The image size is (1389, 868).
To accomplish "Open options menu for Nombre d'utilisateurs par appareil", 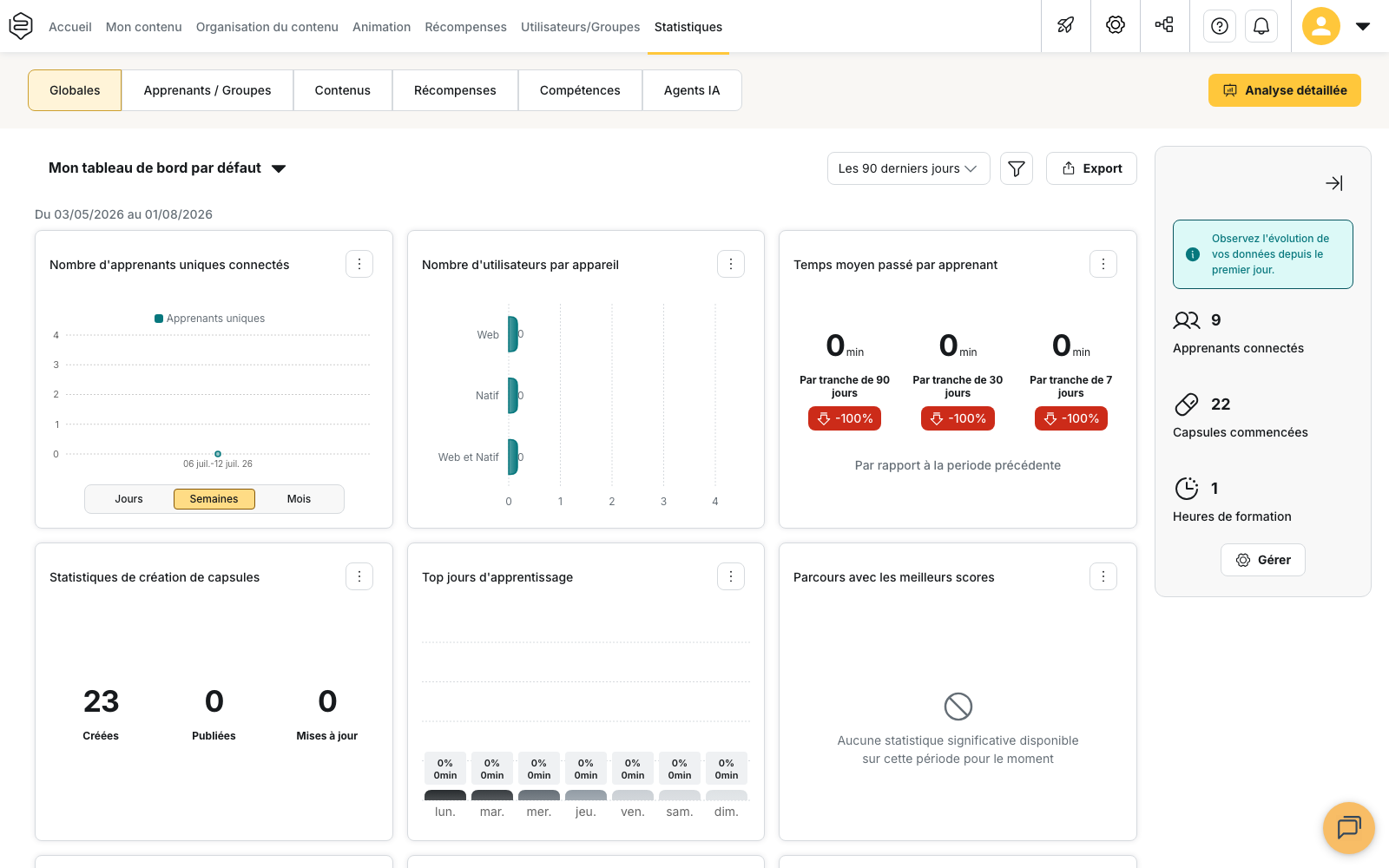I will [731, 264].
